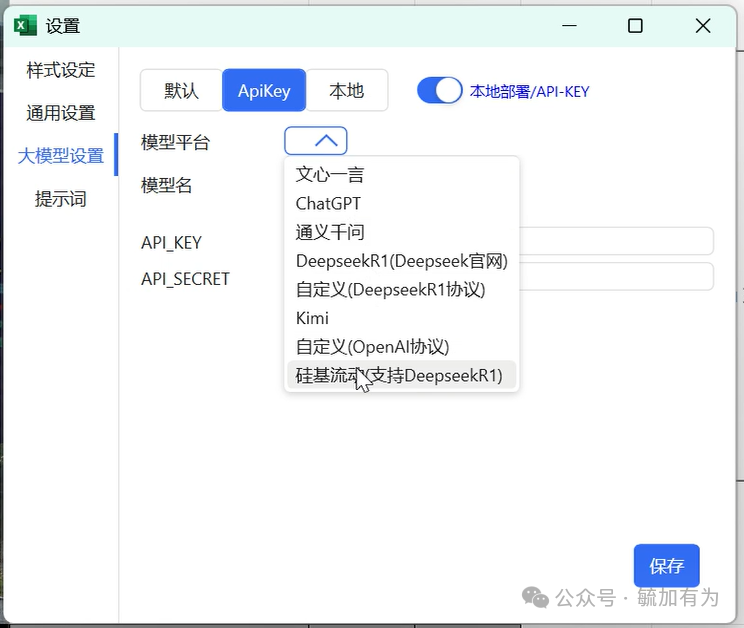Maximize the 设置 window
The image size is (744, 628).
[x=635, y=26]
